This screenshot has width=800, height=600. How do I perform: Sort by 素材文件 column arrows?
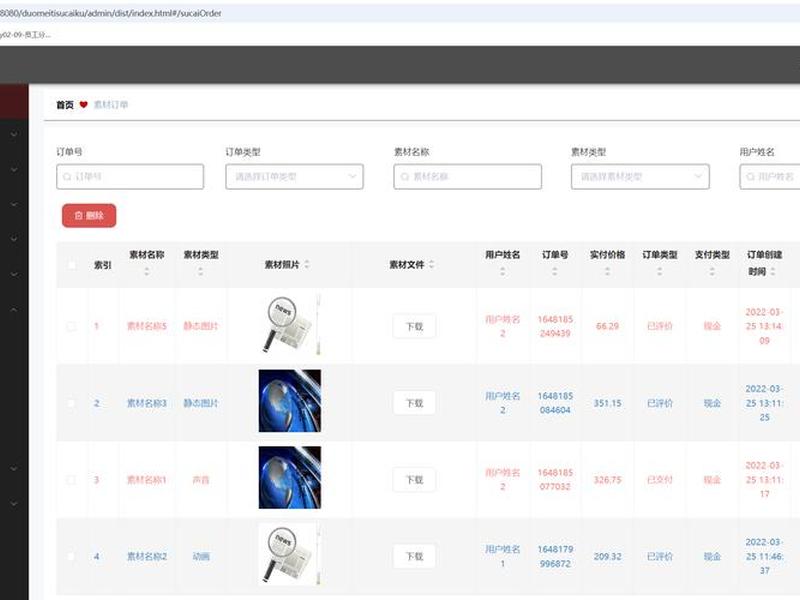(432, 264)
